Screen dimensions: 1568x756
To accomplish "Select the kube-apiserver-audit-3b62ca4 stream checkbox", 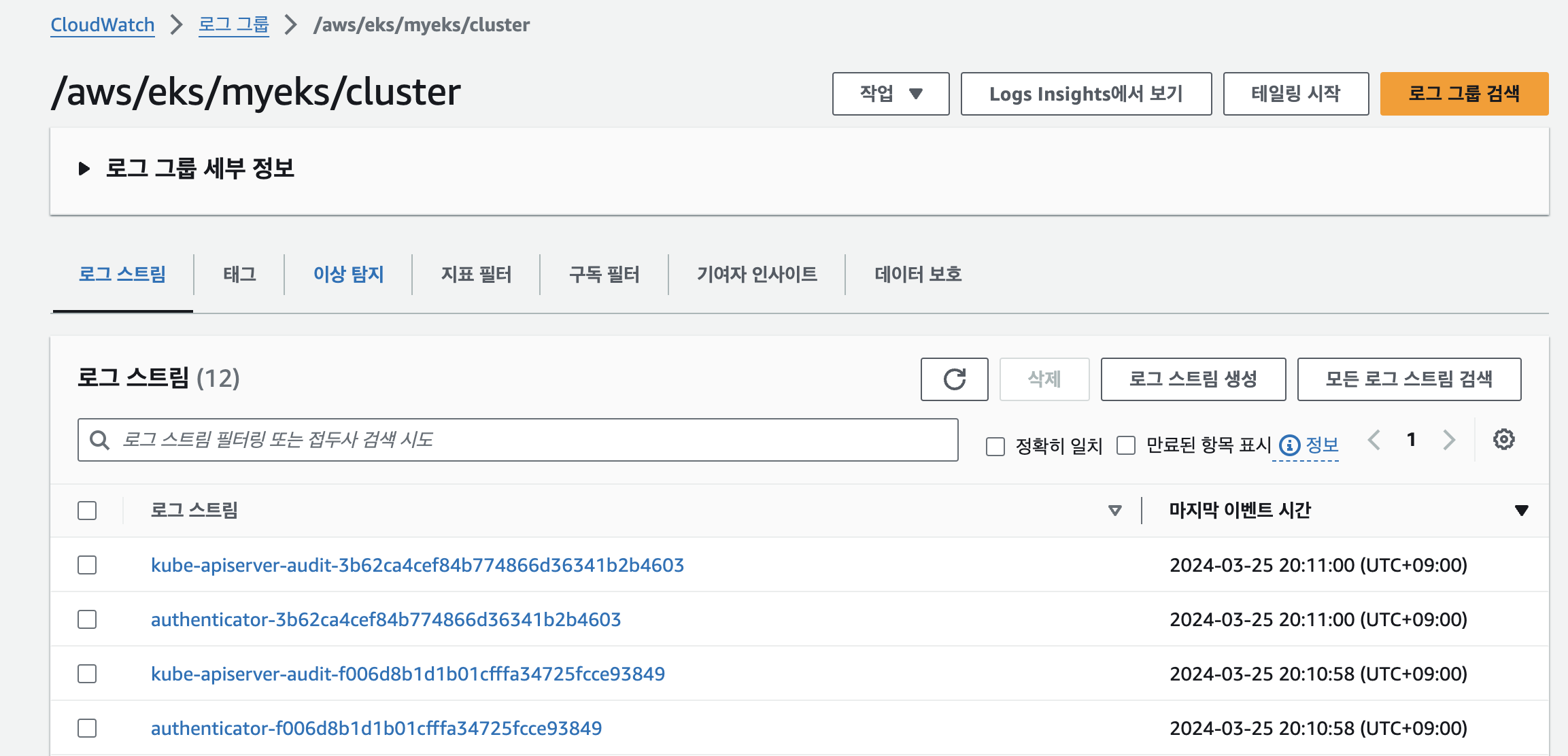I will (x=87, y=565).
